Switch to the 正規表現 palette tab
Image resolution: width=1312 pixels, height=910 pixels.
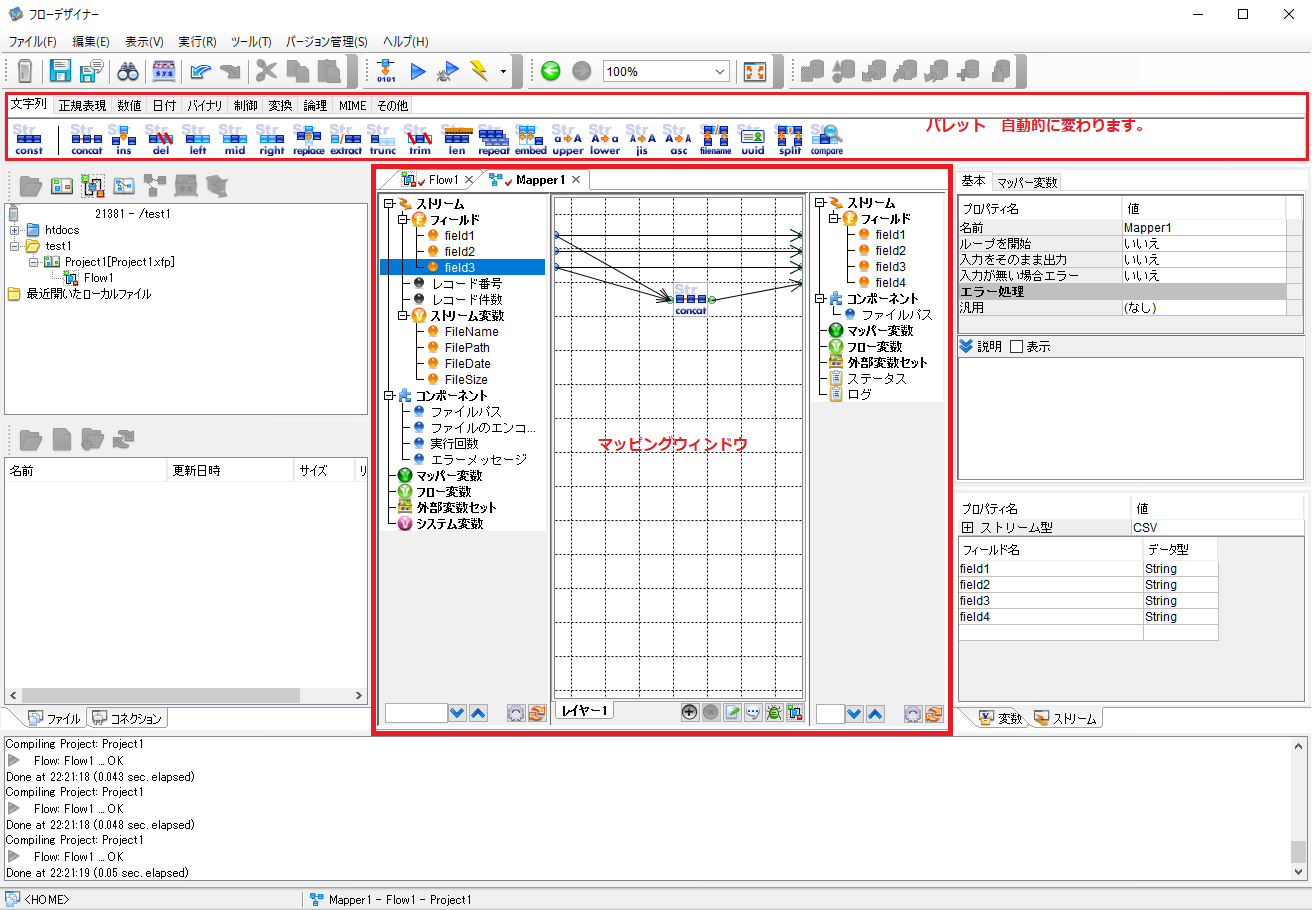pos(82,105)
